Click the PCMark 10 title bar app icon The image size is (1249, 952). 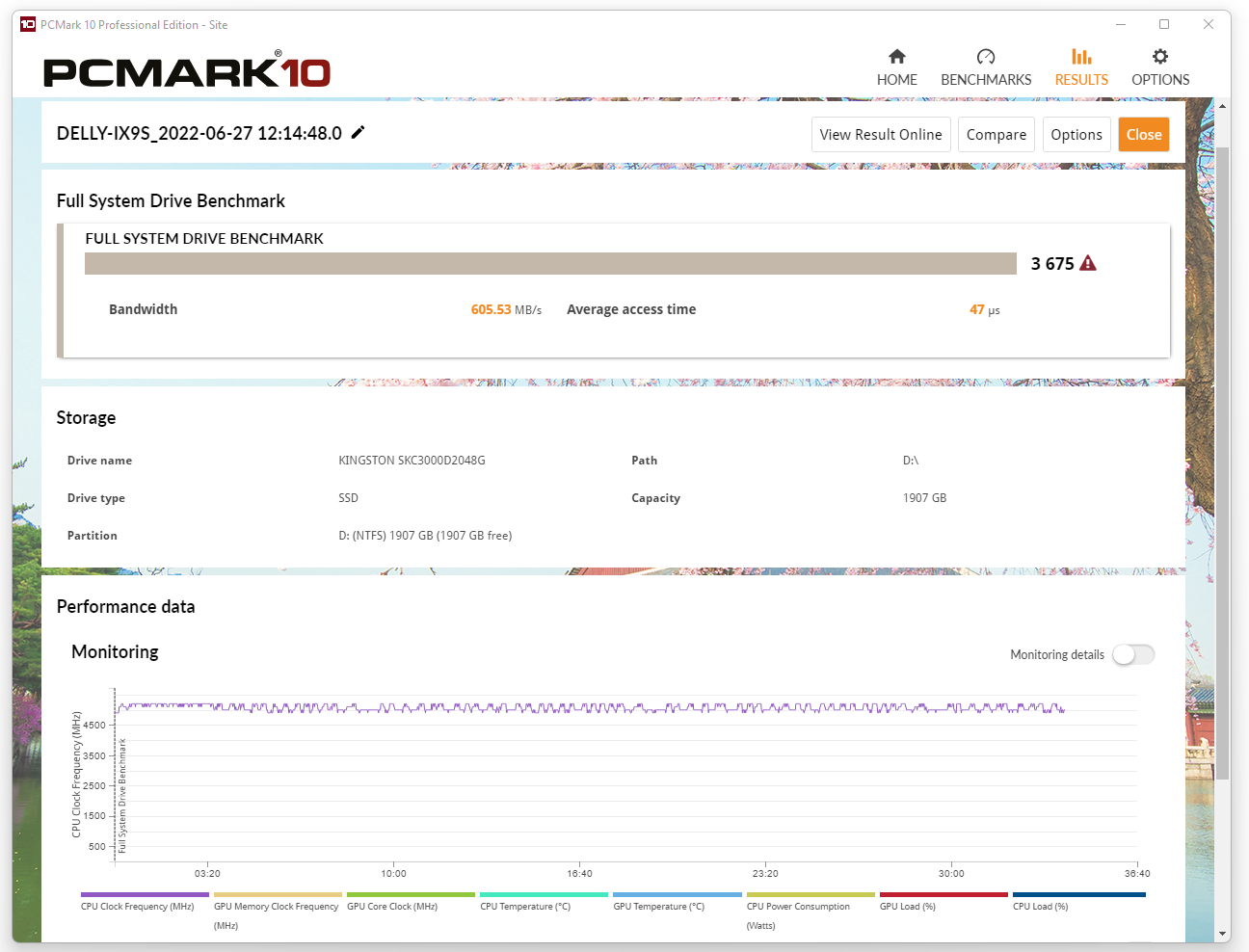point(27,24)
